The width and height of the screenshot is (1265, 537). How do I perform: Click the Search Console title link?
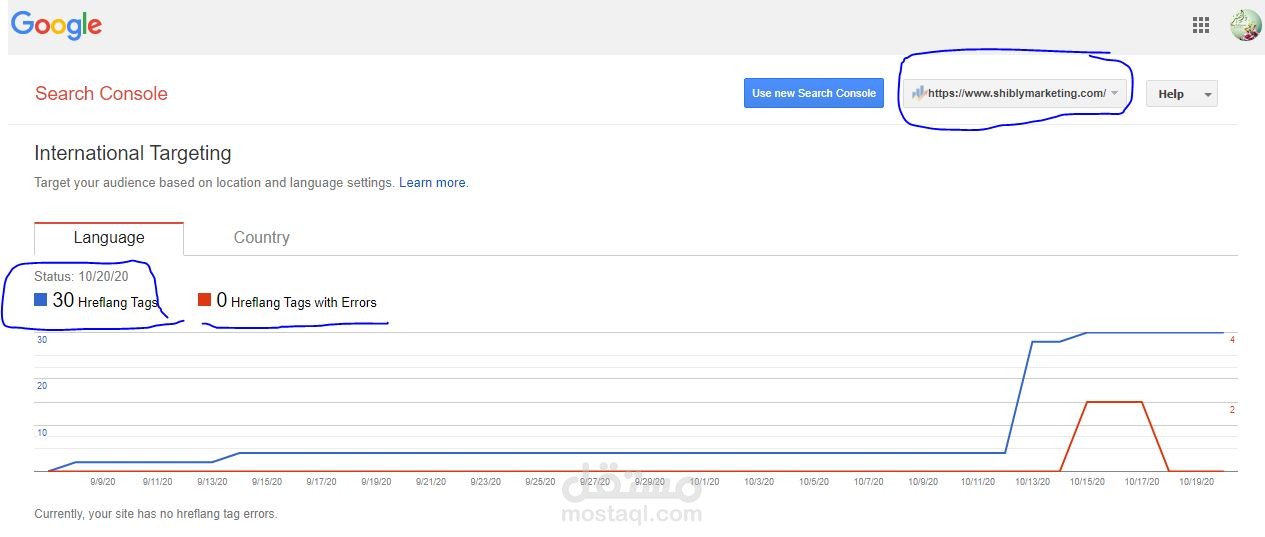tap(101, 94)
